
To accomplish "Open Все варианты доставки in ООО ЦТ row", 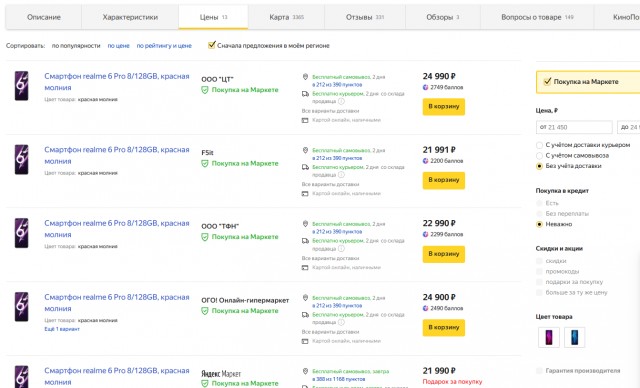I will [x=330, y=111].
